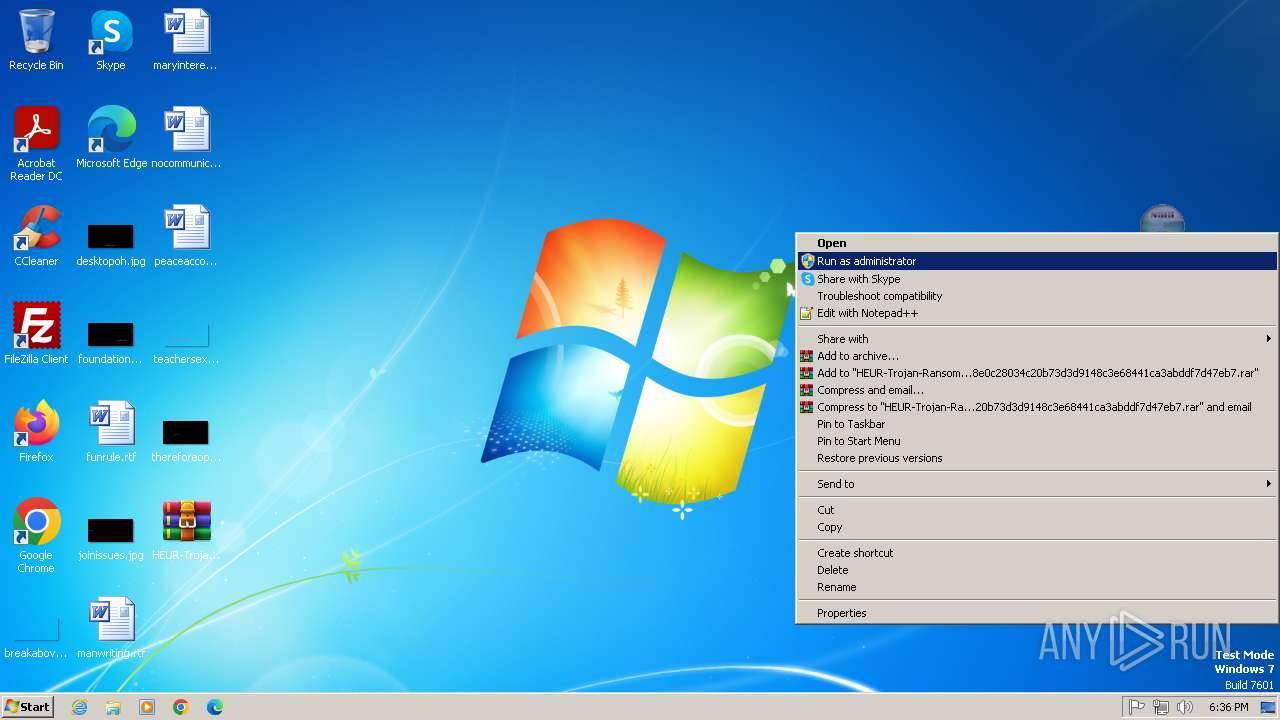
Task: Select the HEUR-Troja... WinRAR archive icon
Action: point(186,530)
